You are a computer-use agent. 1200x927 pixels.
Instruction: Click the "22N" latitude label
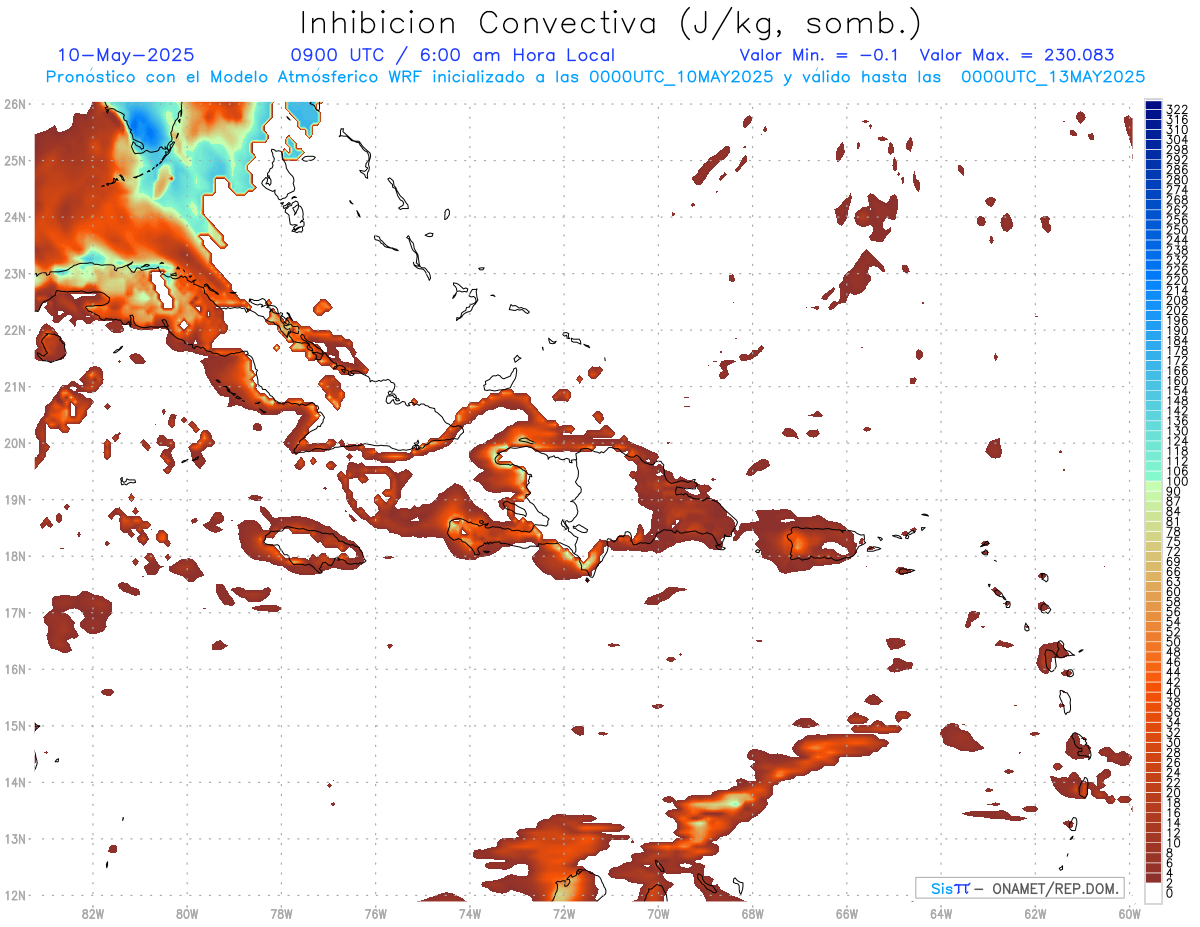[14, 330]
